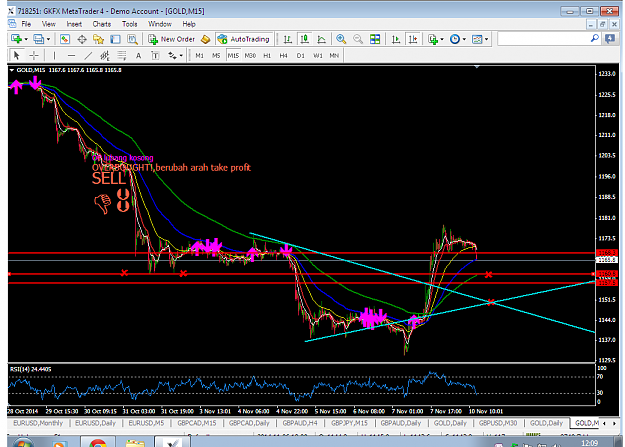Select the horizontal line tool
This screenshot has width=625, height=447.
click(x=71, y=55)
